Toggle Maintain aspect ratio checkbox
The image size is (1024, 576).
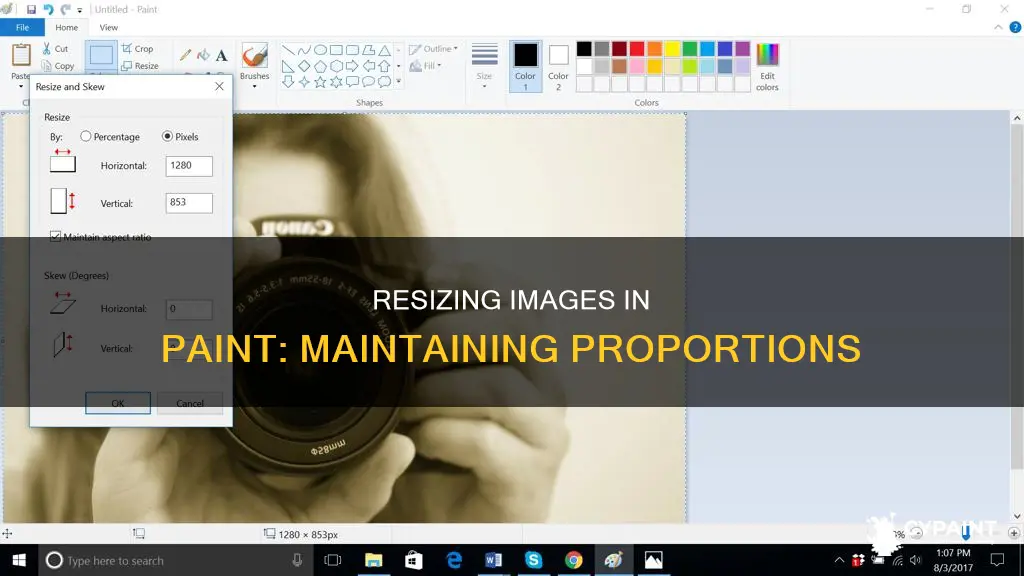56,236
